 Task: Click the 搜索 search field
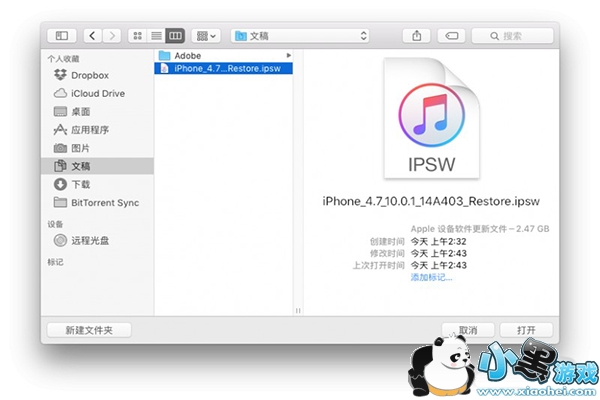517,36
